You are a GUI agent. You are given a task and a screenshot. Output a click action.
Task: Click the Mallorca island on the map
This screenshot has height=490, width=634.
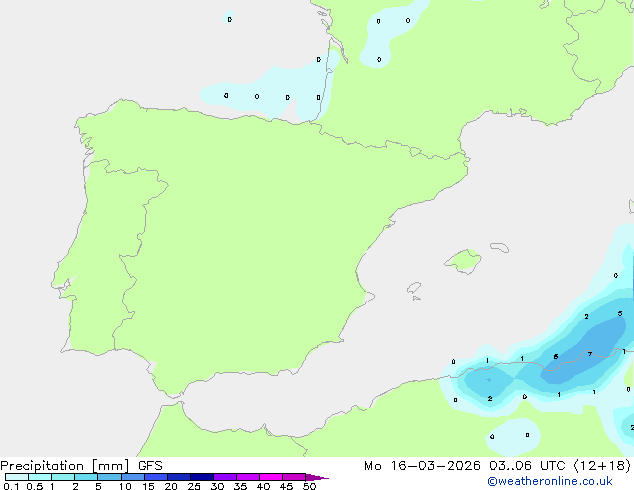point(464,261)
